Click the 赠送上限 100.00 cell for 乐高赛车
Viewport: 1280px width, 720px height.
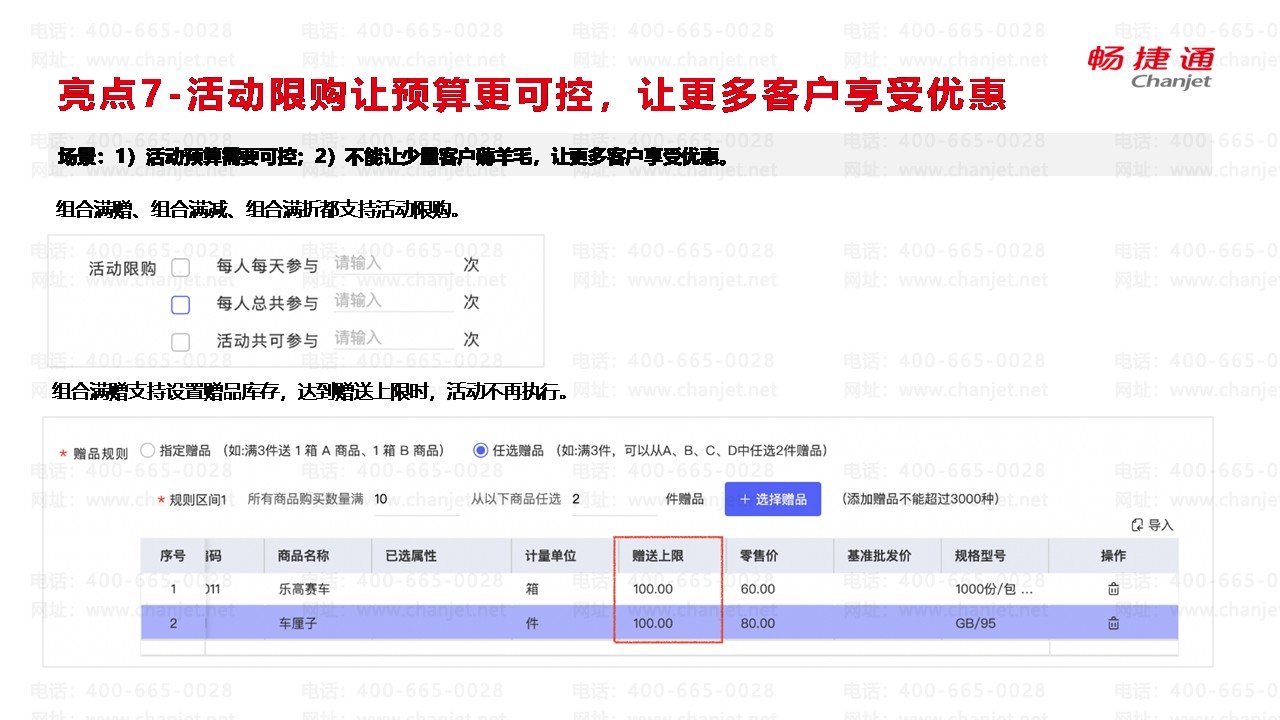pos(653,589)
